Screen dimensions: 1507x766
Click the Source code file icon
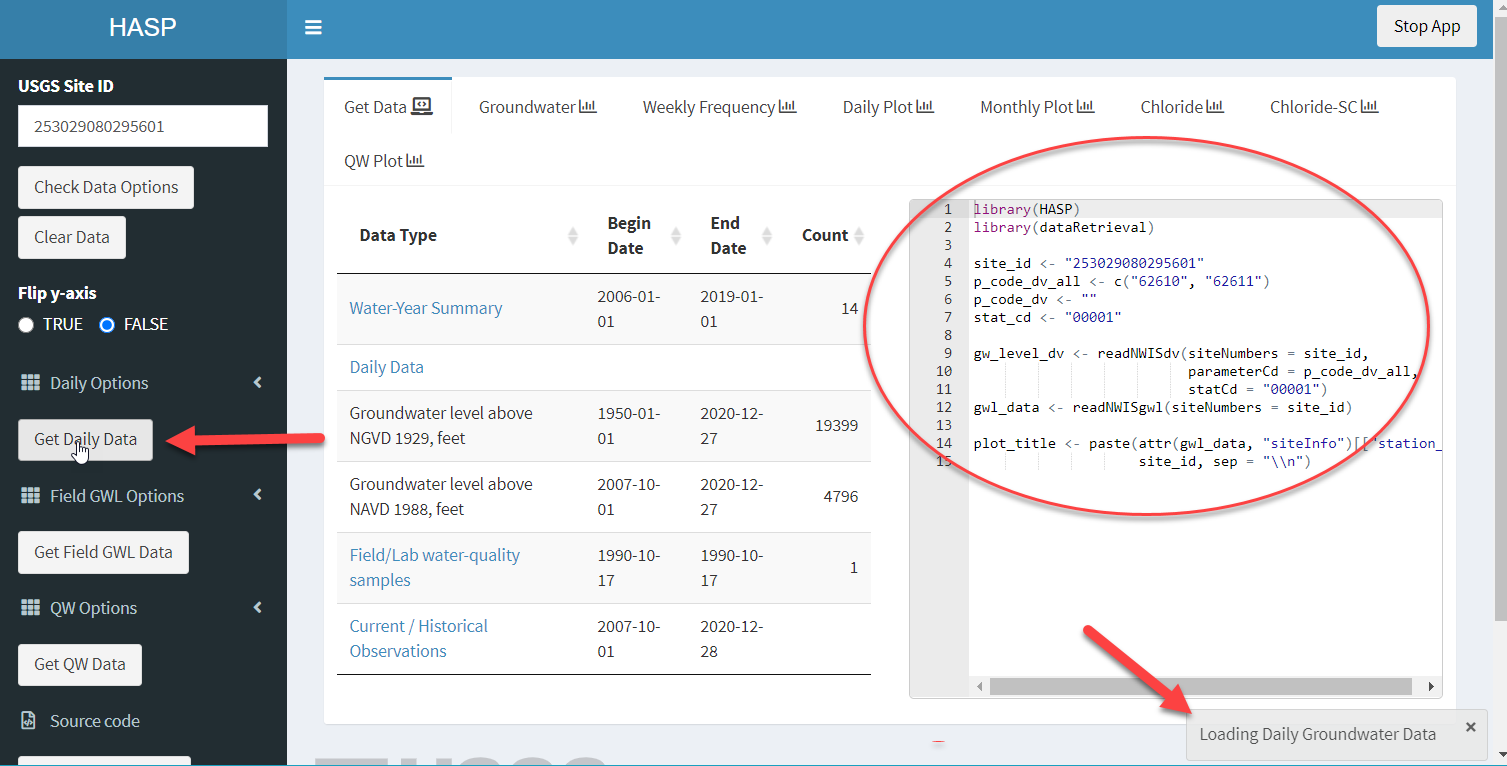pos(29,721)
